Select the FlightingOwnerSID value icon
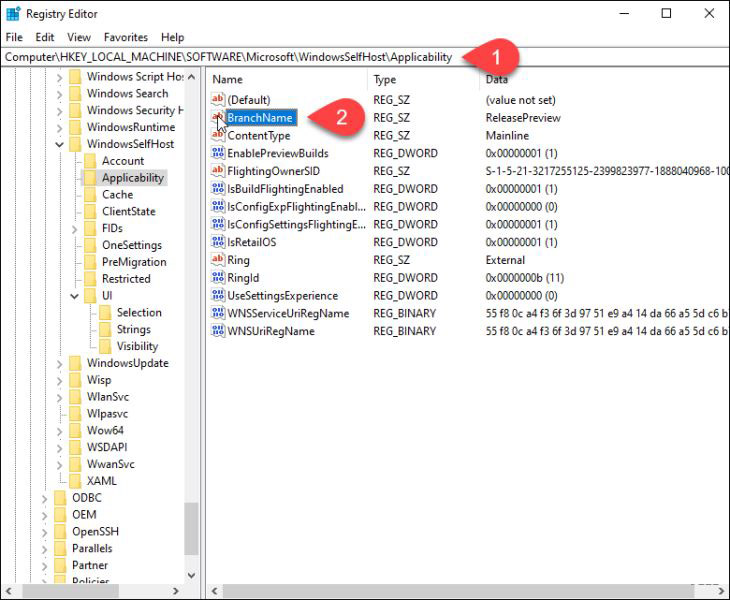The image size is (730, 600). pyautogui.click(x=218, y=171)
